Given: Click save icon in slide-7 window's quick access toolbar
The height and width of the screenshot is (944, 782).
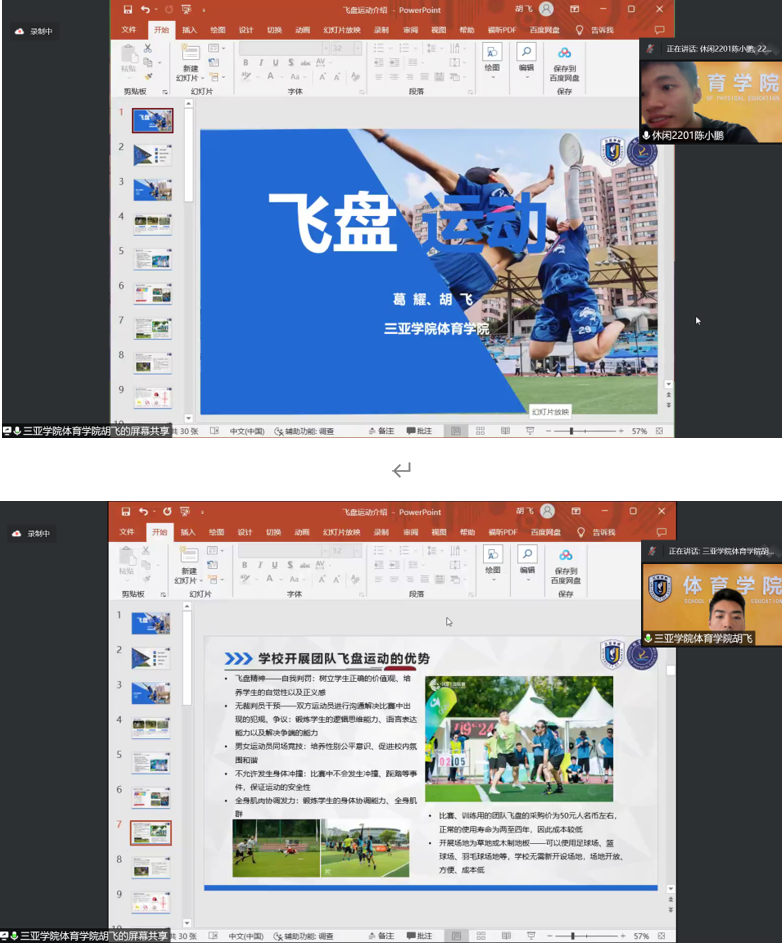Looking at the screenshot, I should pos(126,512).
